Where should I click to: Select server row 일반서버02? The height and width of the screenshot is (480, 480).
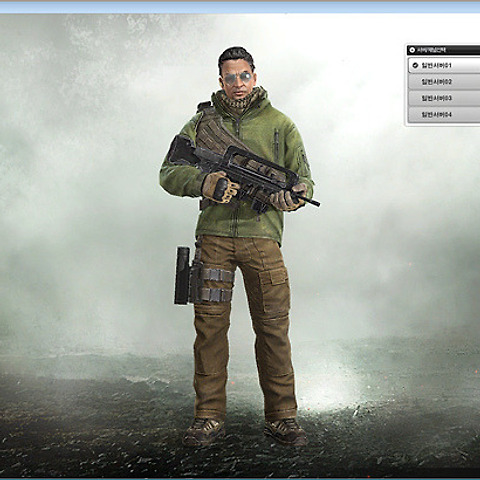click(x=444, y=82)
